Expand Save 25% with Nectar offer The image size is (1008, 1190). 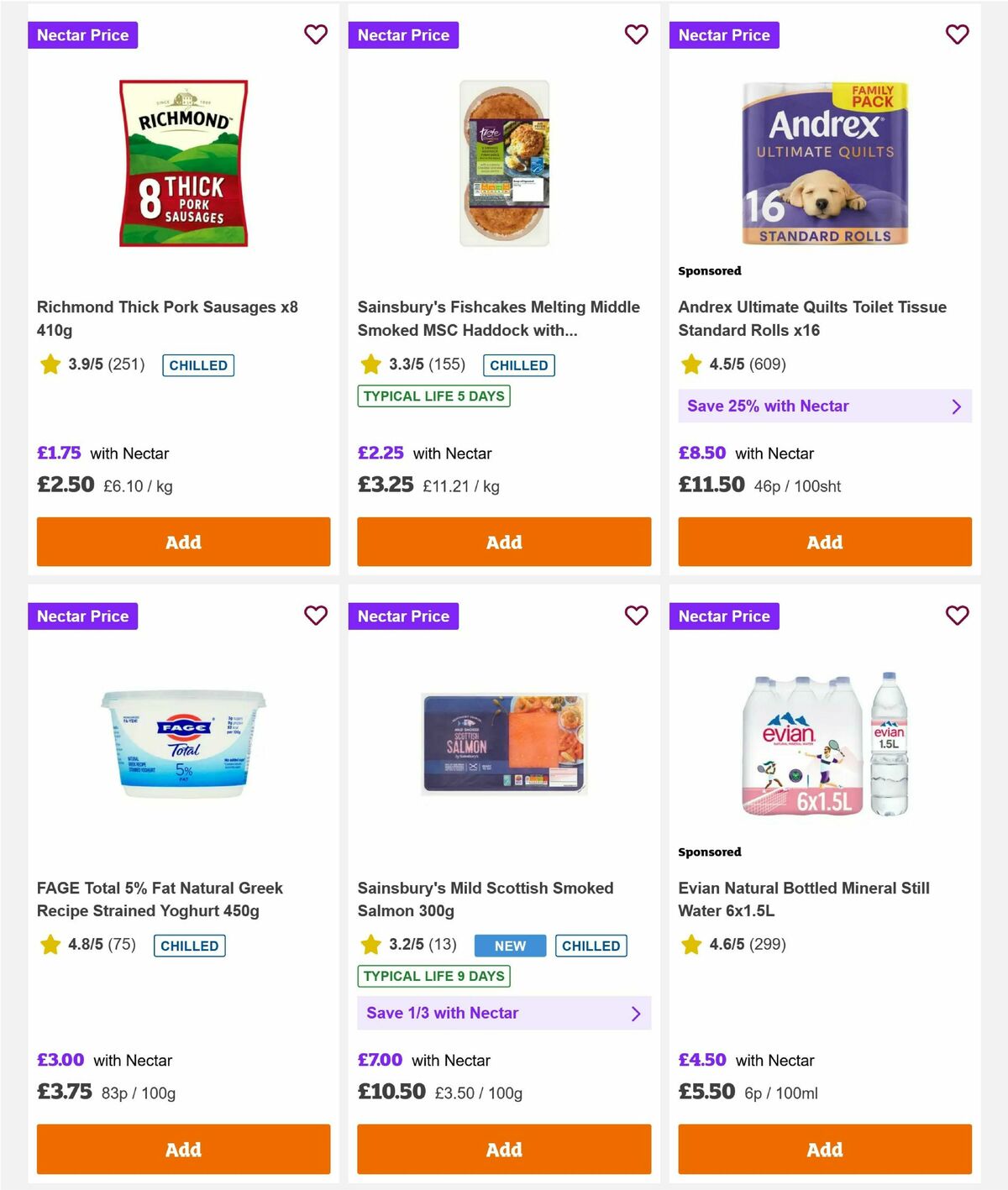(824, 406)
